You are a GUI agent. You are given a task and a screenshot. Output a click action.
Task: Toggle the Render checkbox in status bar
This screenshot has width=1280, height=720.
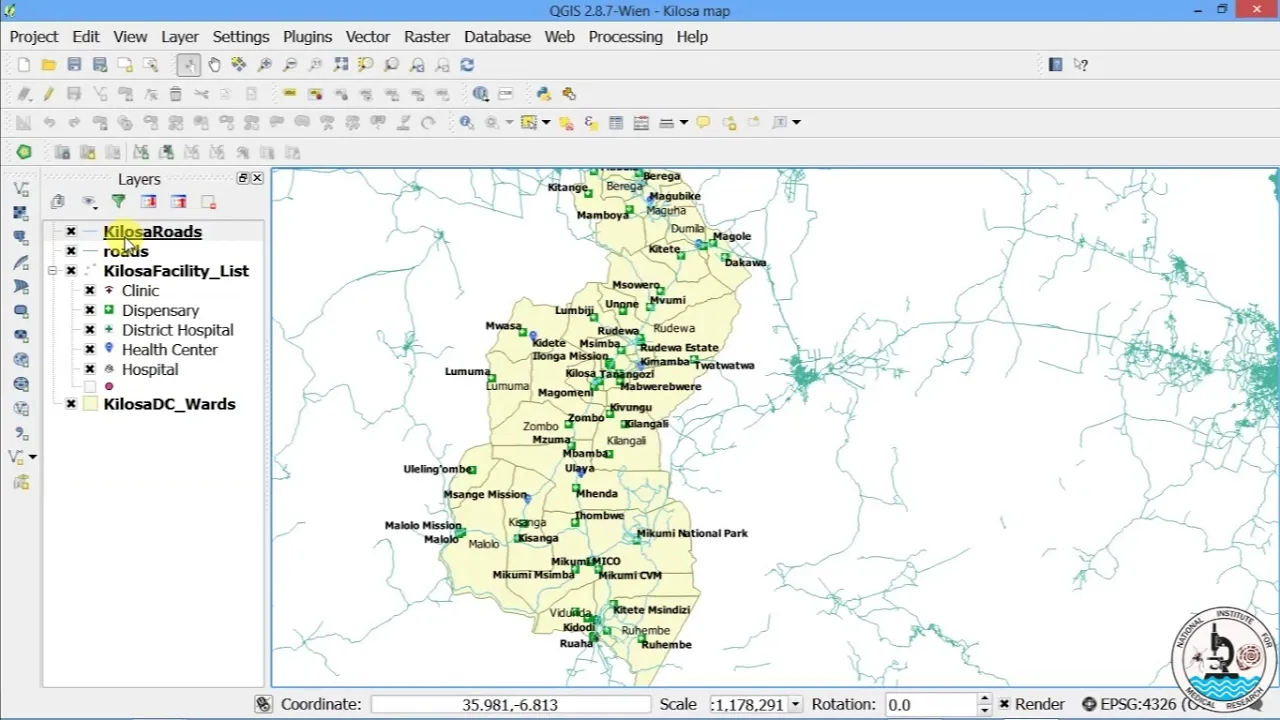point(1004,704)
